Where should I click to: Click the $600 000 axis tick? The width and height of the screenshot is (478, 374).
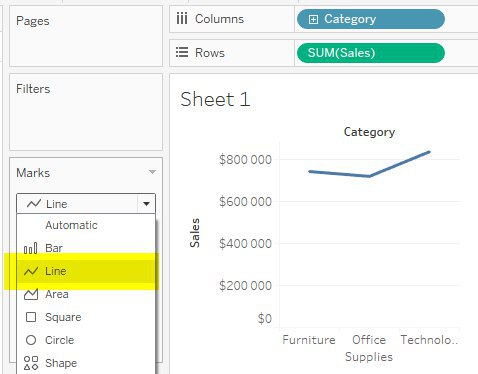[x=245, y=202]
